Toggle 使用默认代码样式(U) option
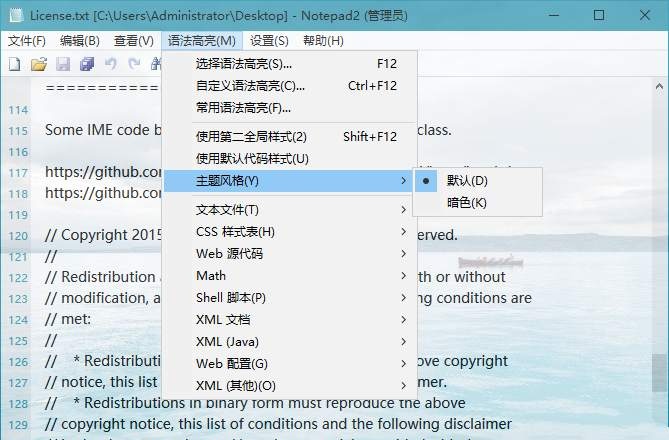 point(290,159)
